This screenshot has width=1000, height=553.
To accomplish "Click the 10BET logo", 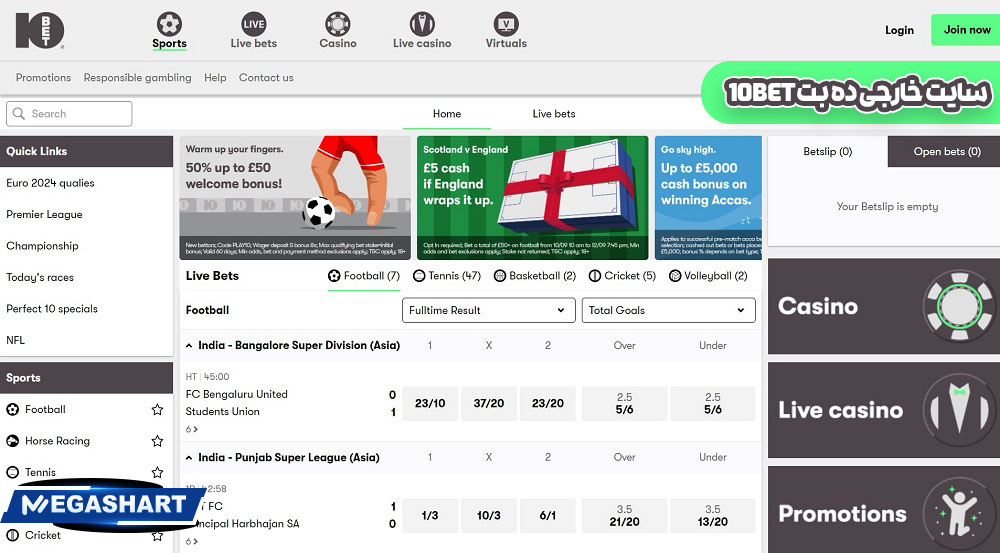I will pyautogui.click(x=40, y=30).
